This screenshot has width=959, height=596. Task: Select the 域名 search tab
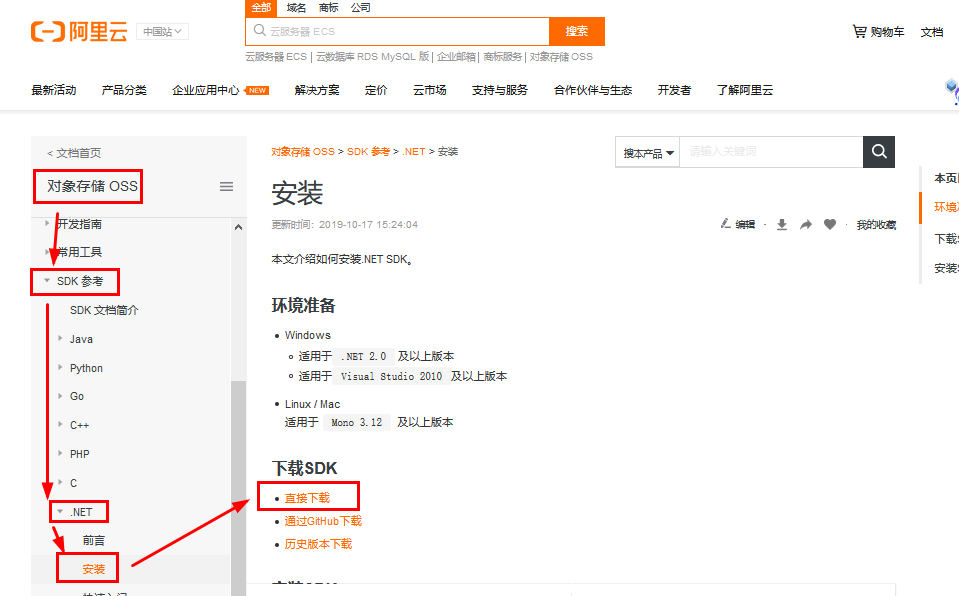click(296, 8)
